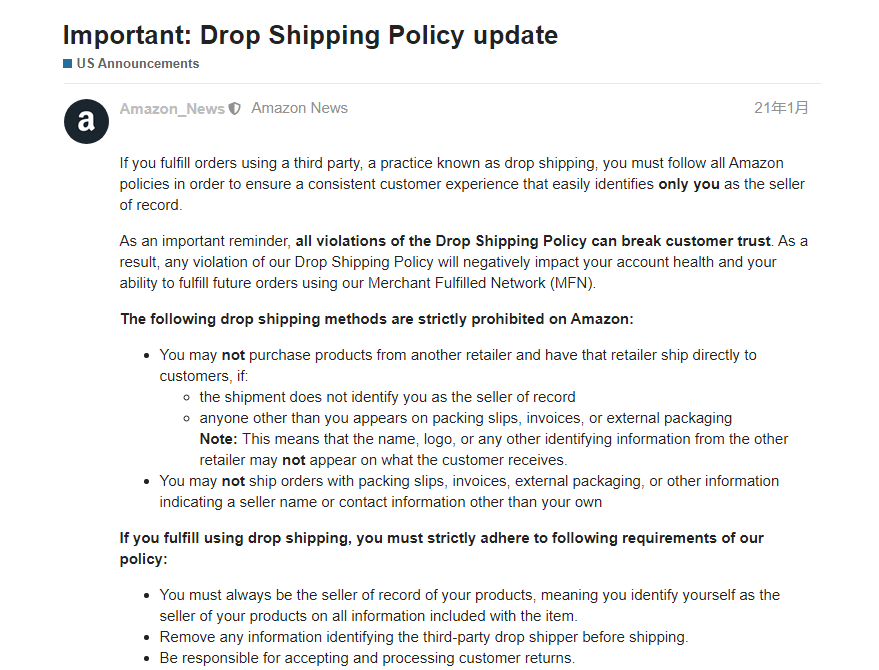Click the sub-bullet about packing slips and invoices
This screenshot has width=879, height=670.
click(466, 418)
